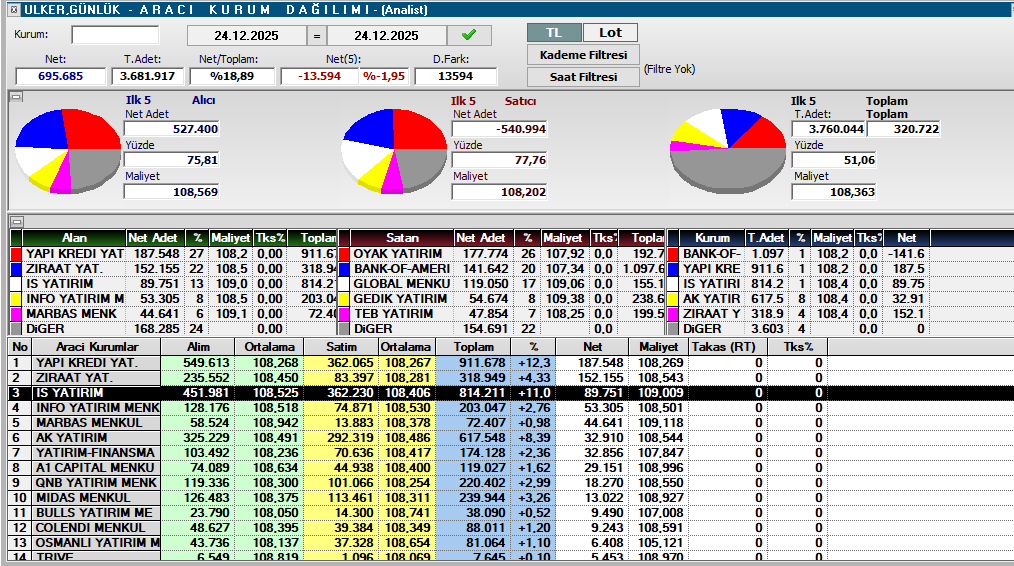Image resolution: width=1014 pixels, height=566 pixels.
Task: Click the Ilk 5 Alıcı pie chart
Action: (x=67, y=150)
